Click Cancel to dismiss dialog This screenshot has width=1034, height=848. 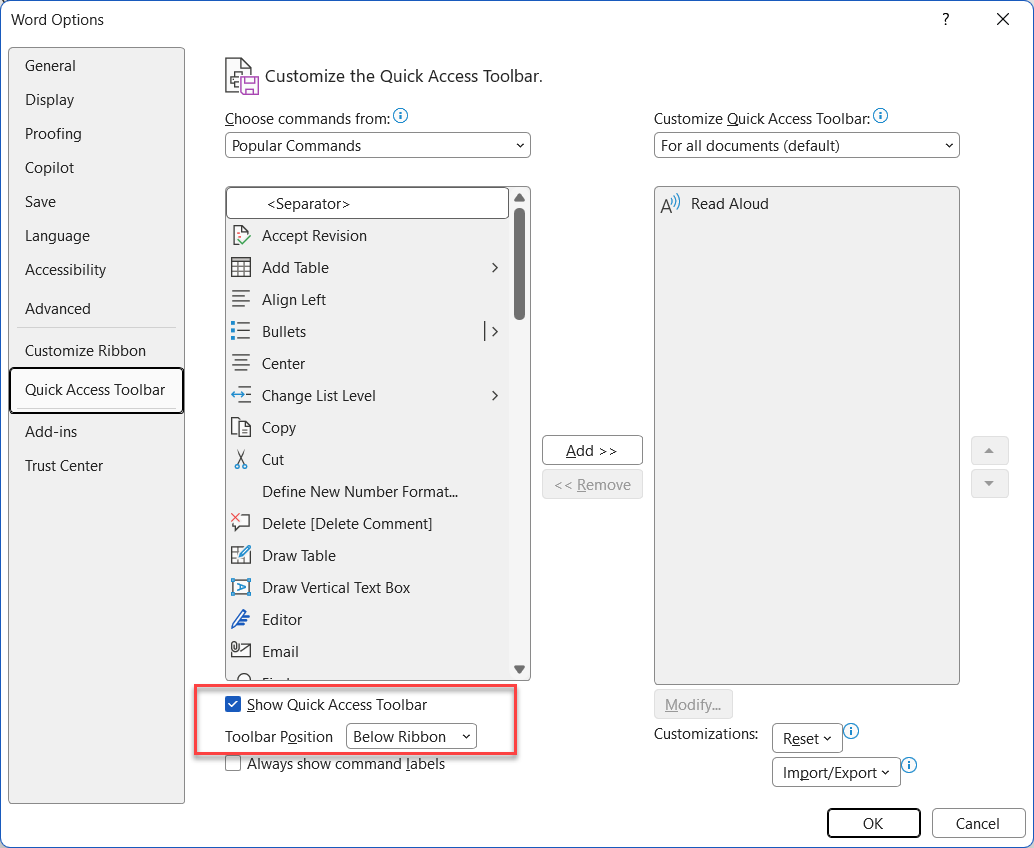point(978,823)
